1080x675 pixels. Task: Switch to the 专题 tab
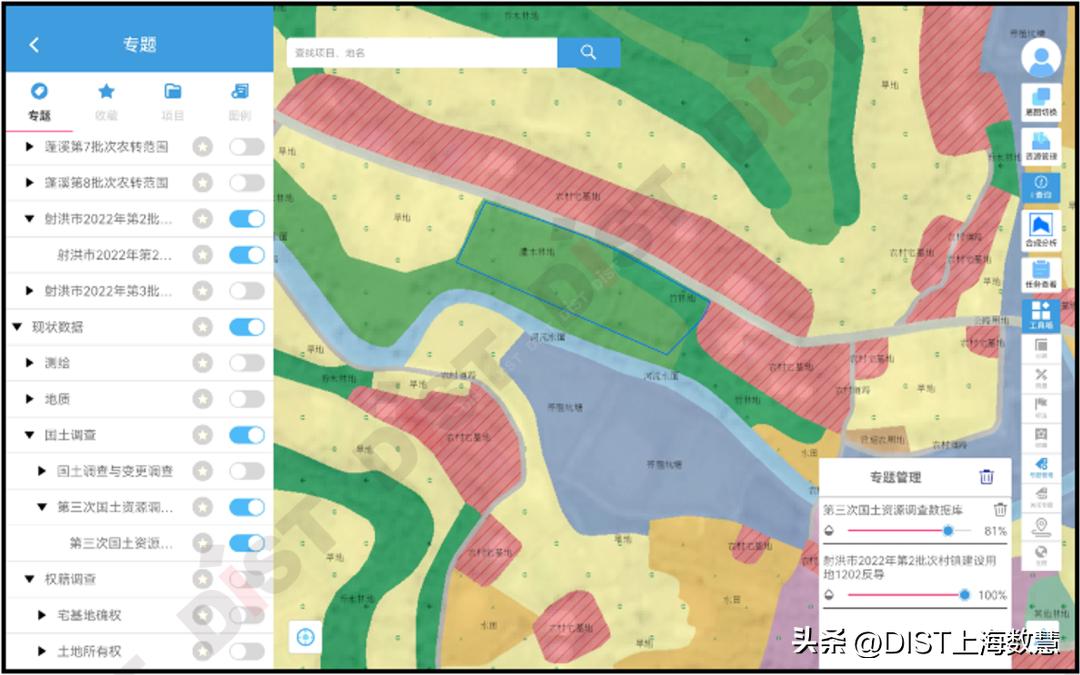point(39,101)
